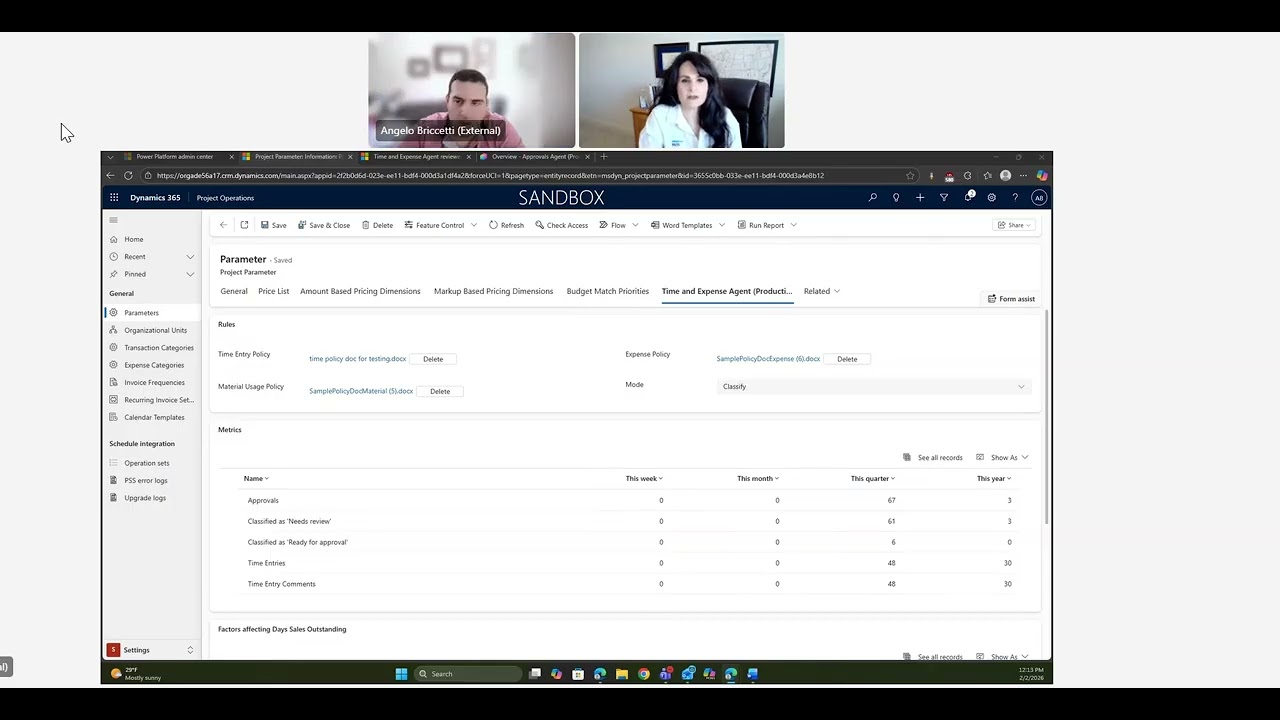
Task: Open Calendar Templates in sidebar
Action: (154, 417)
